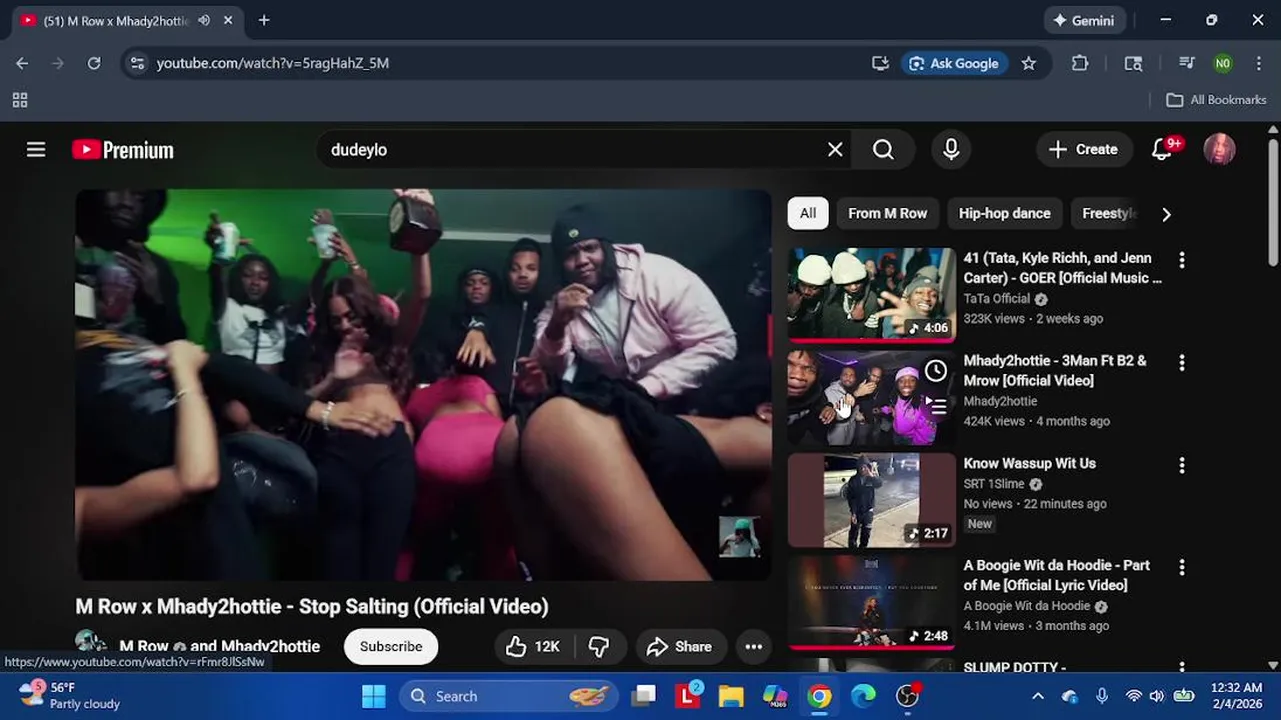This screenshot has height=720, width=1281.
Task: Add the 3Man video to the queue
Action: [x=936, y=406]
